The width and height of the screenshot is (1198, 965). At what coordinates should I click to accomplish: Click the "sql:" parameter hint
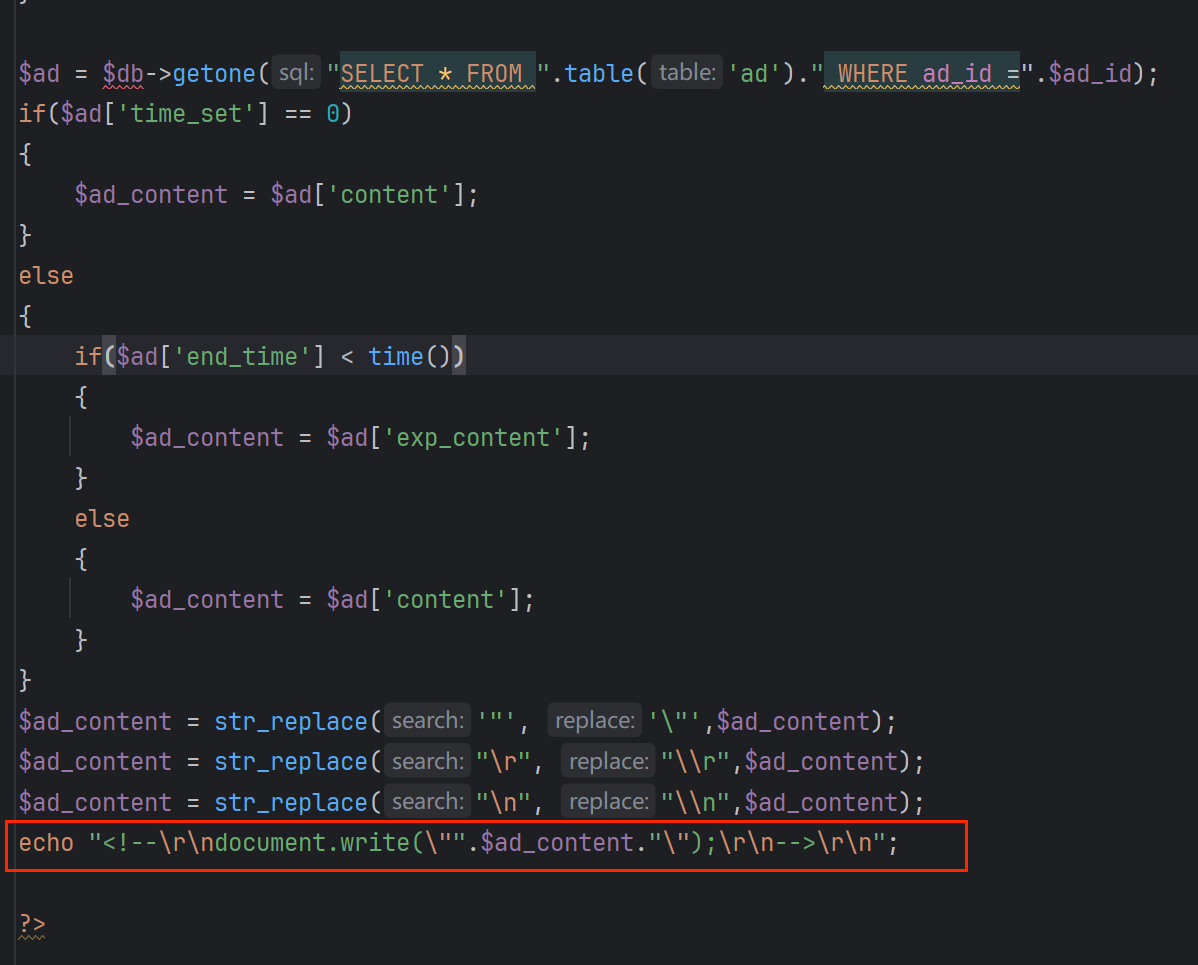tap(297, 73)
